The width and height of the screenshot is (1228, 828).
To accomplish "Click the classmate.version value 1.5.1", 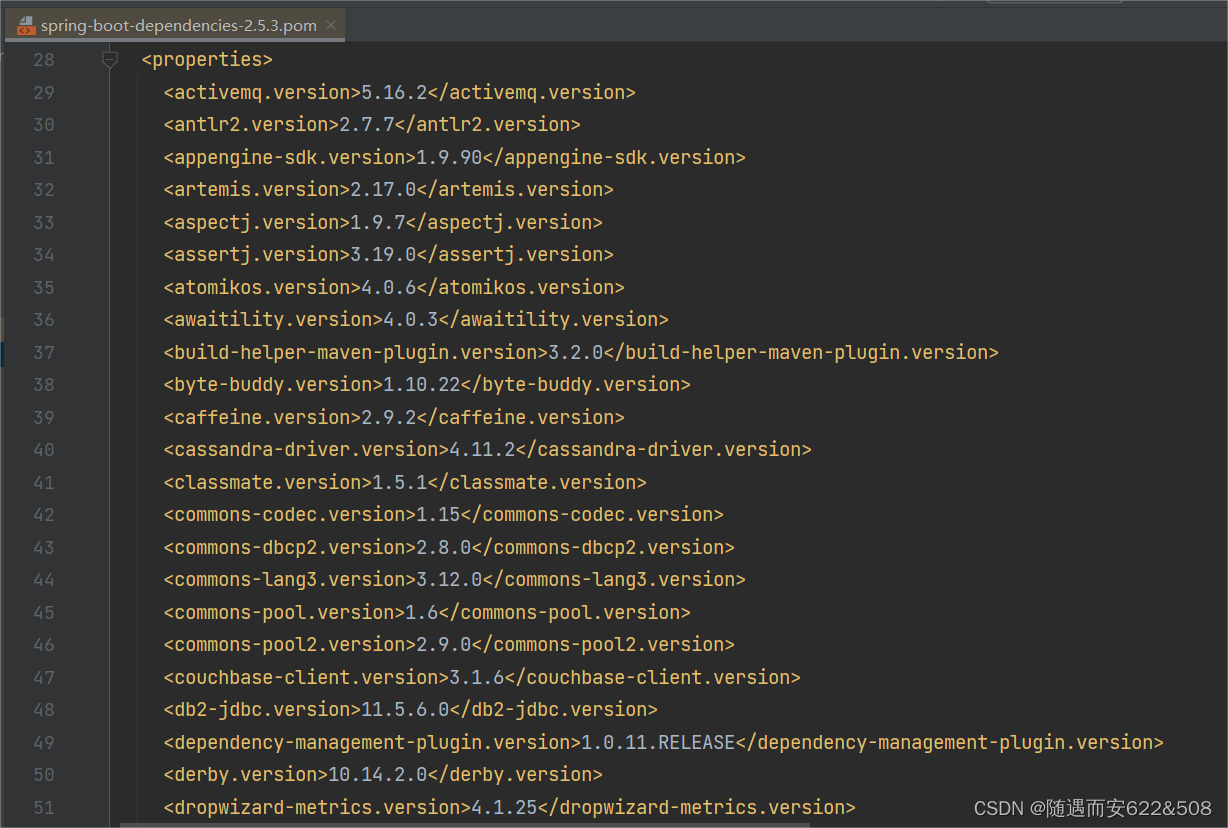I will pos(400,482).
